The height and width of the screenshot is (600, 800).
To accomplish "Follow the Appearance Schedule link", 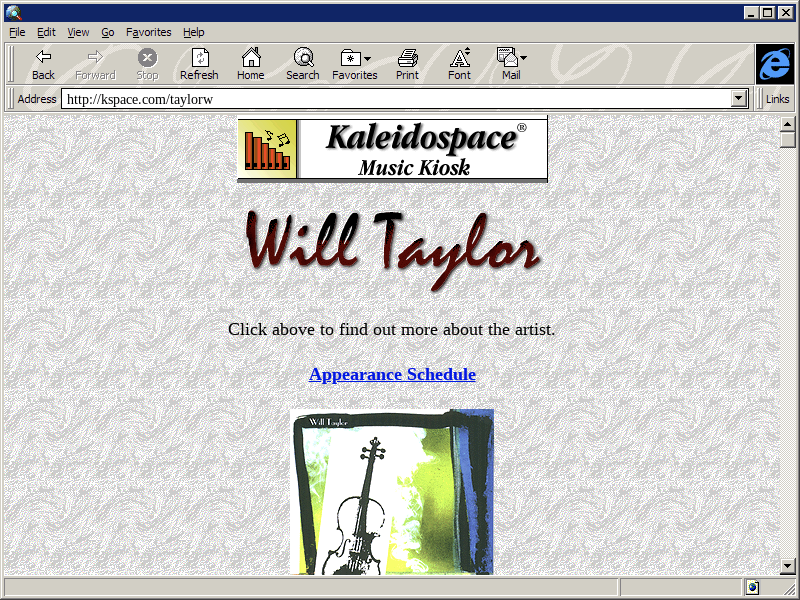I will pyautogui.click(x=392, y=375).
